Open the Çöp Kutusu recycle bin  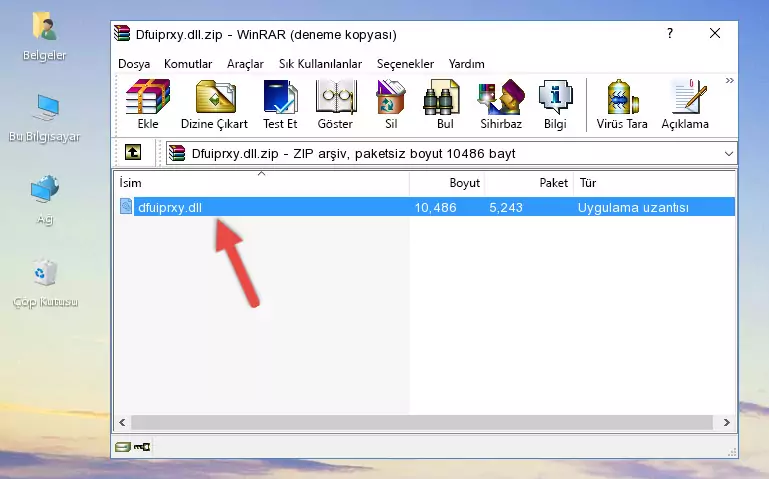point(45,283)
